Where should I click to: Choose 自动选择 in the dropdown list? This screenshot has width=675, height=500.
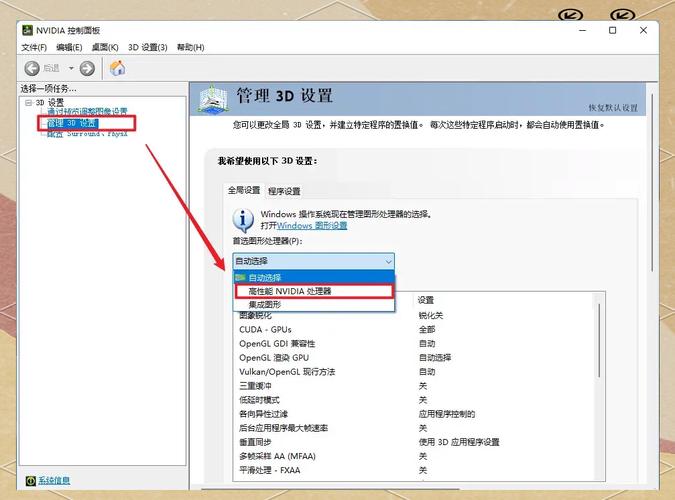pos(313,277)
